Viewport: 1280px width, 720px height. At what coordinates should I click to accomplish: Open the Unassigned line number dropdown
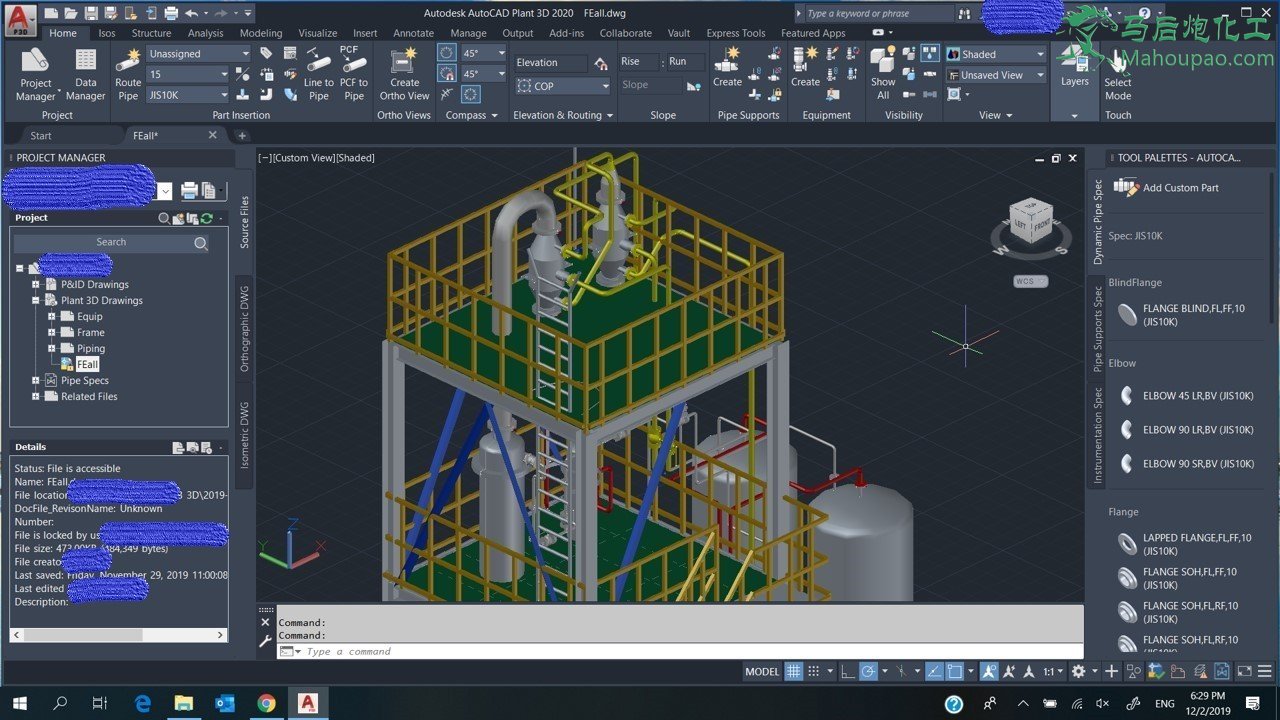[x=198, y=54]
